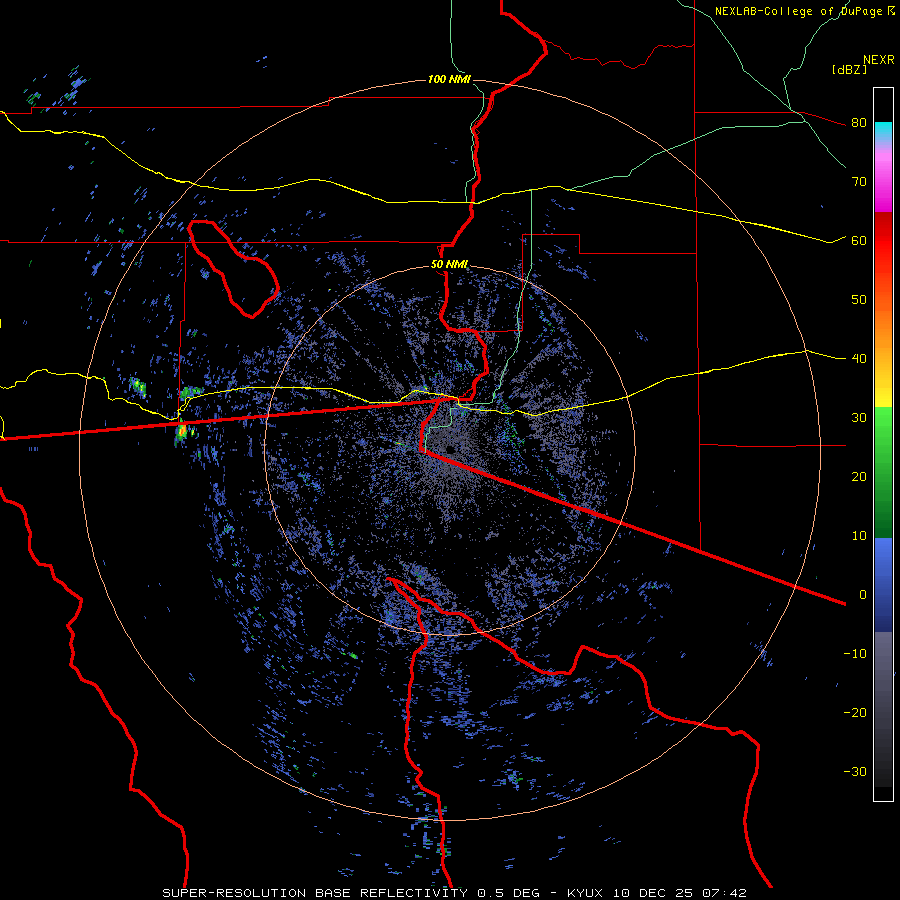
Task: Click the 40 dBZ scale value
Action: point(859,359)
